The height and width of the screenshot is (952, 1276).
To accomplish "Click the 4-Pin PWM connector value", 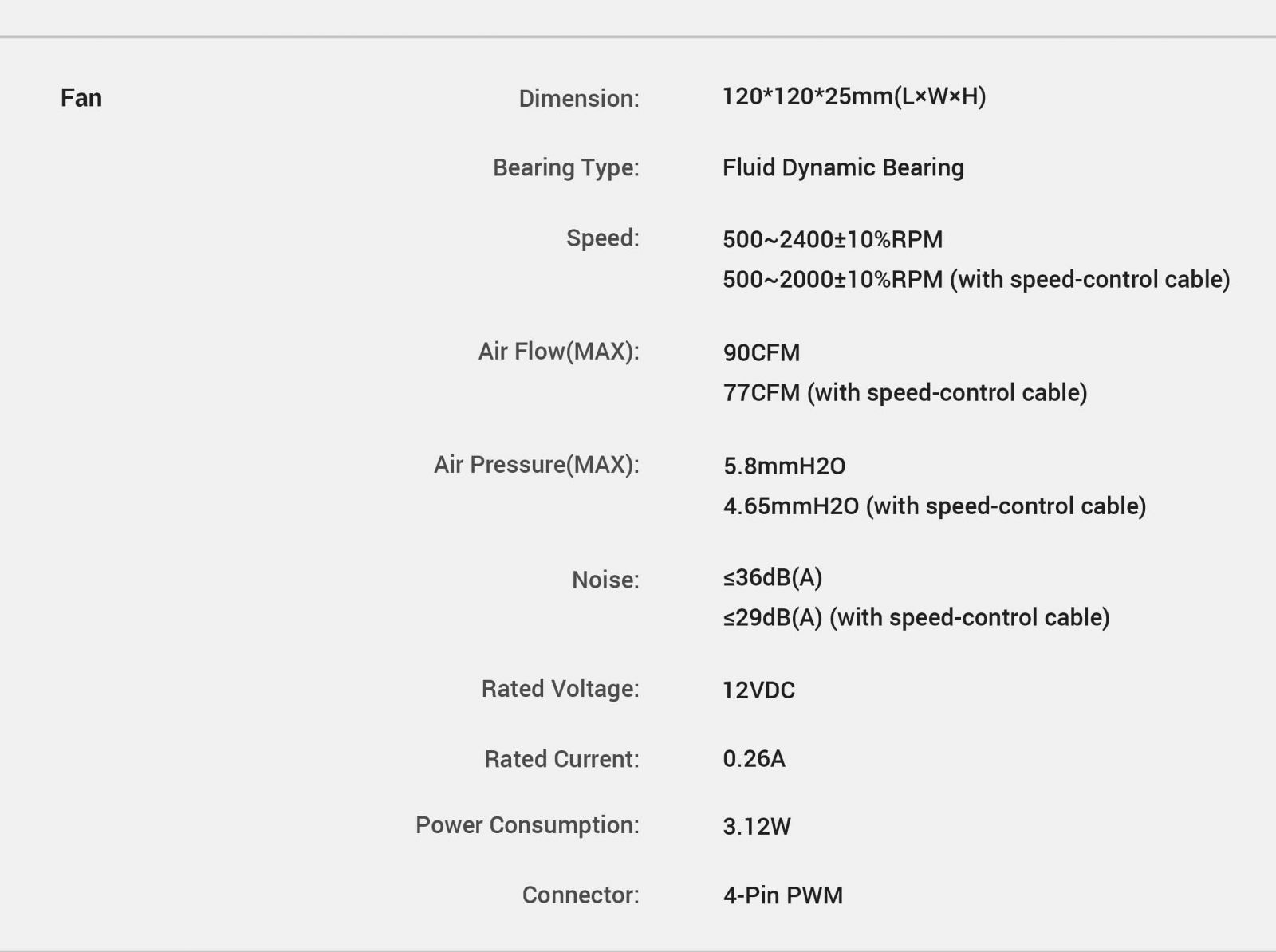I will click(782, 895).
